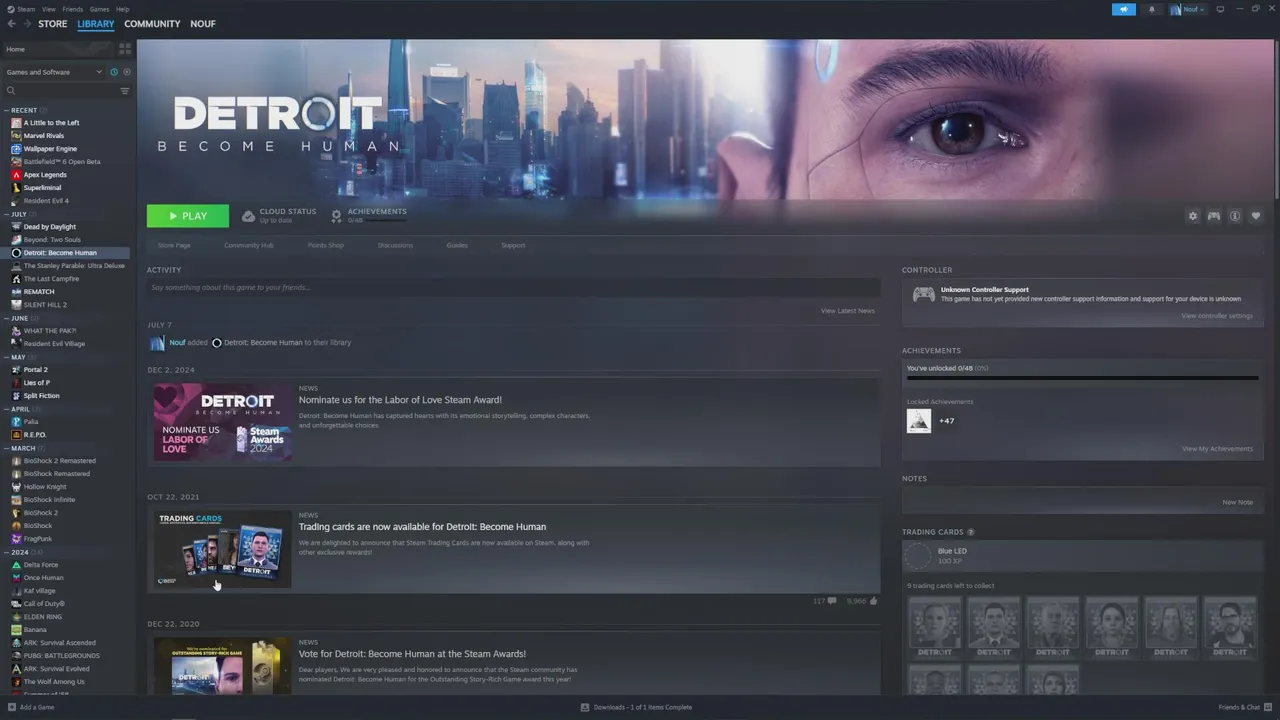The width and height of the screenshot is (1280, 720).
Task: Click the achievements medal icon
Action: coord(336,216)
